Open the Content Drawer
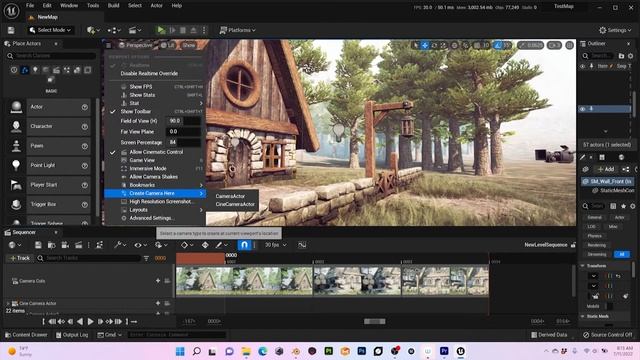The width and height of the screenshot is (640, 360). coord(26,335)
